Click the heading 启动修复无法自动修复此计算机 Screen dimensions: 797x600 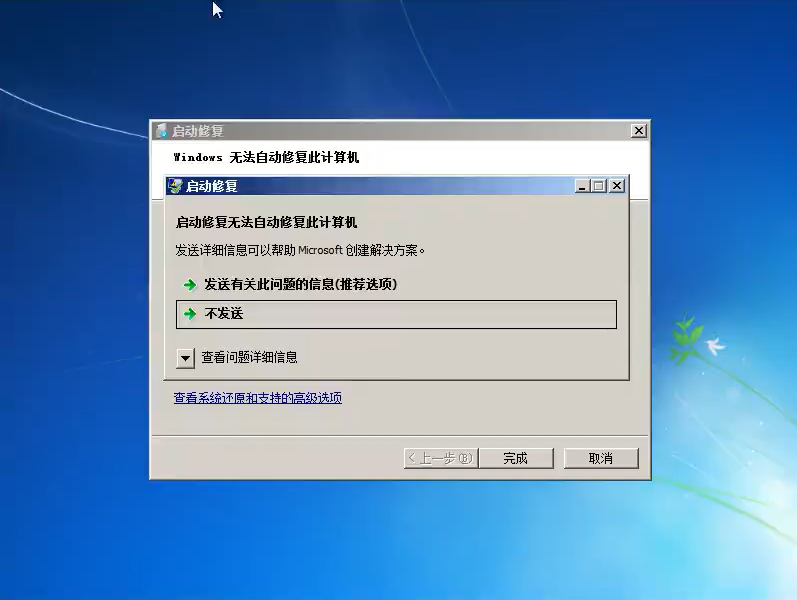point(266,222)
